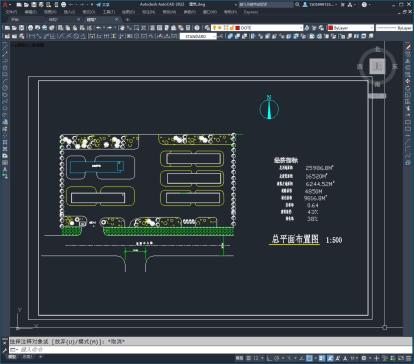
Task: Click the red swatch in color control
Action: click(331, 28)
